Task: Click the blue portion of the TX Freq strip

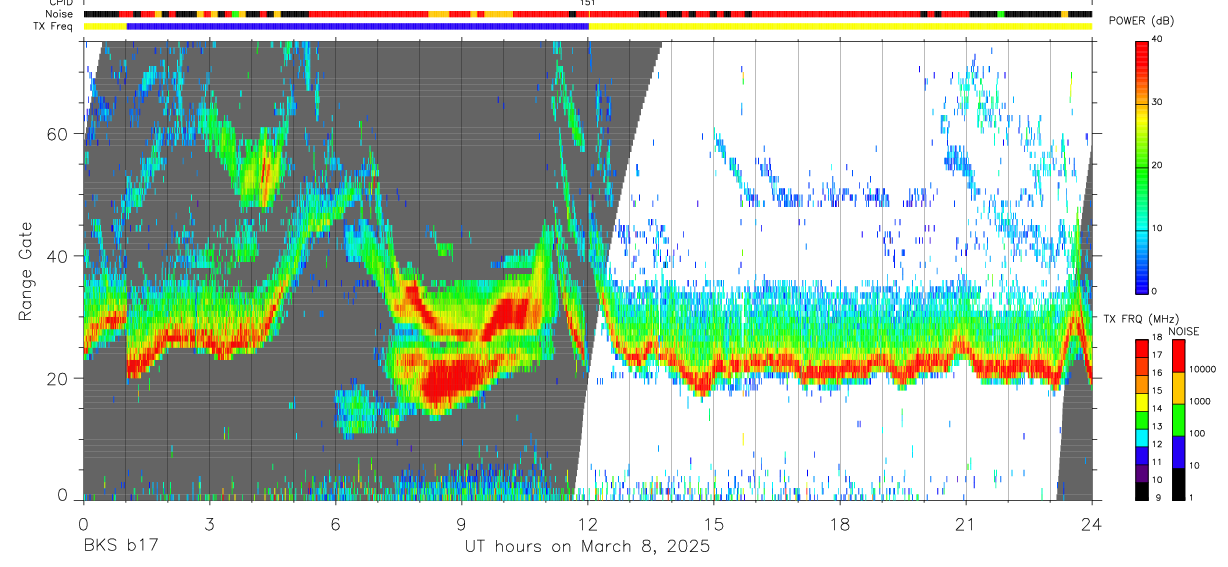Action: click(x=358, y=27)
